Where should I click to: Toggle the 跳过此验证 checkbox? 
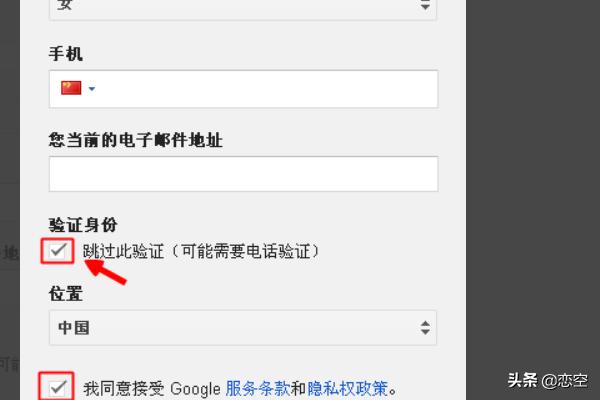[58, 251]
